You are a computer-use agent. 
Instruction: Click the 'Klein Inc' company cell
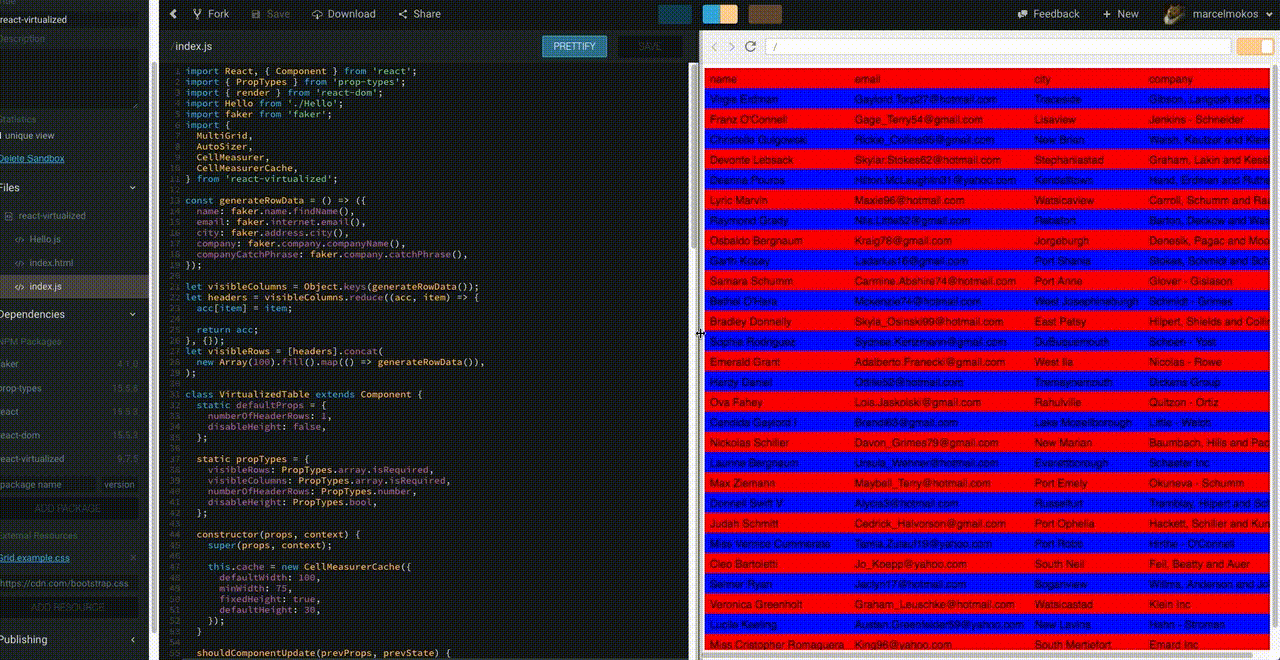point(1170,604)
